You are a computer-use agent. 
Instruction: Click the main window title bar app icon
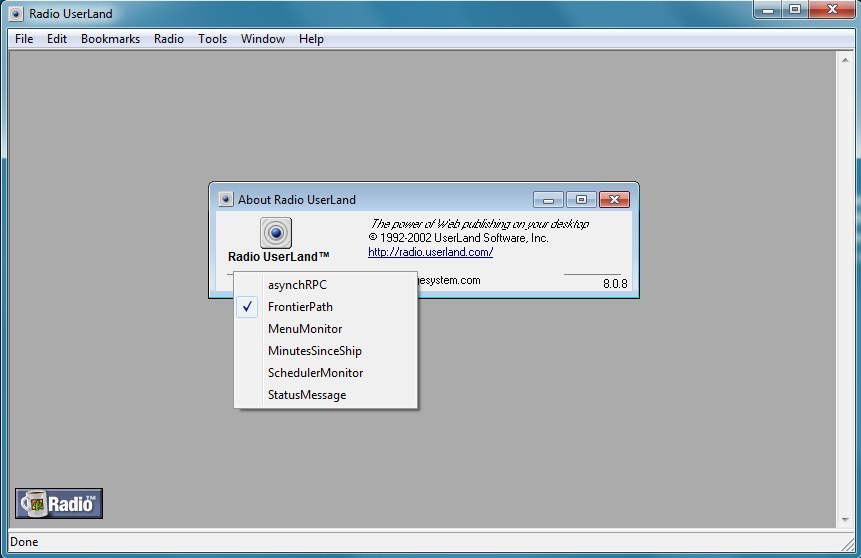point(16,13)
